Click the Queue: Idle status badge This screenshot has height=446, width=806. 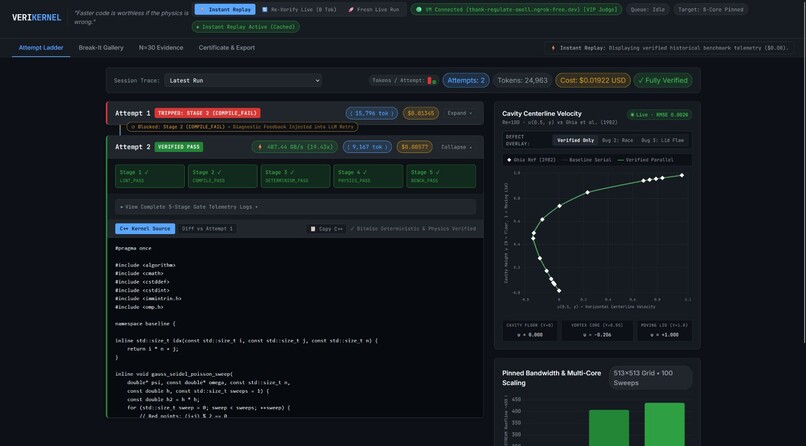pyautogui.click(x=648, y=9)
